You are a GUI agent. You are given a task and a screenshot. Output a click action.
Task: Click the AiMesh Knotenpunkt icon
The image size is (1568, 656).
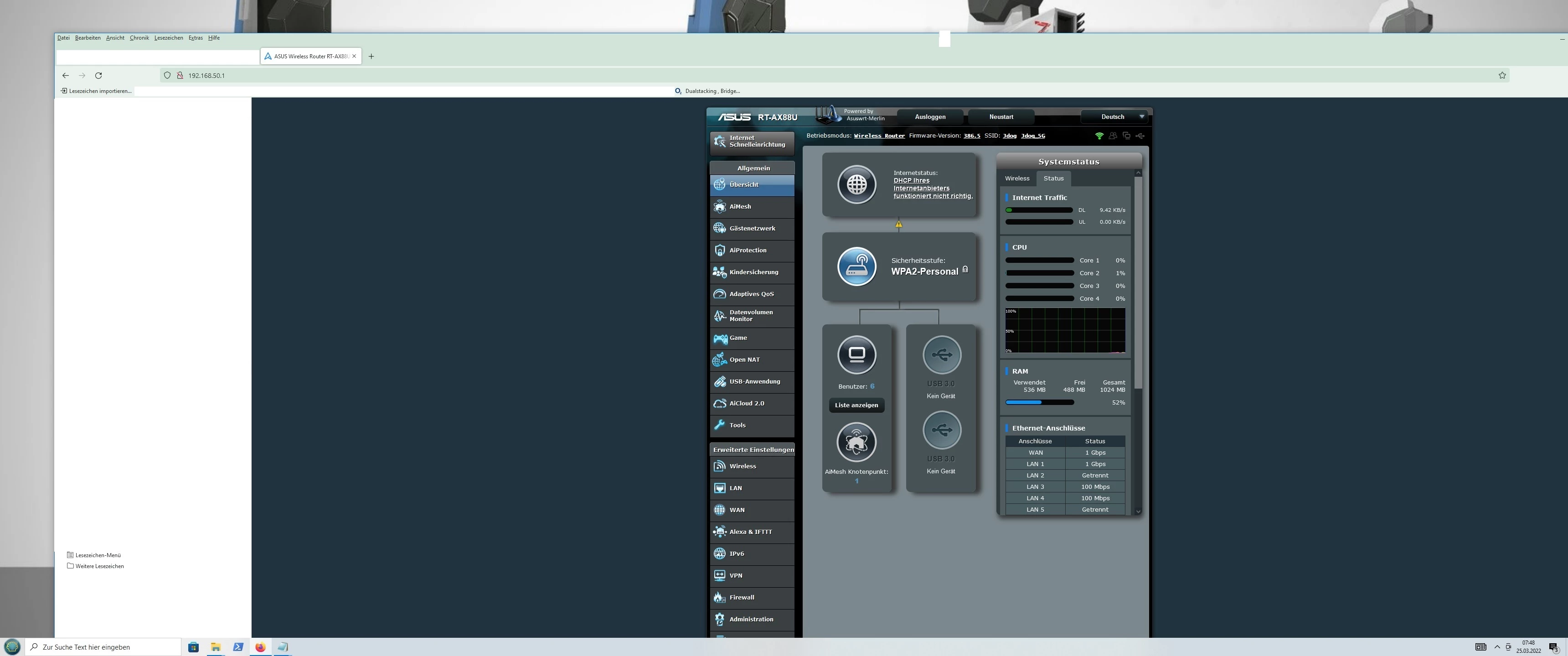856,442
